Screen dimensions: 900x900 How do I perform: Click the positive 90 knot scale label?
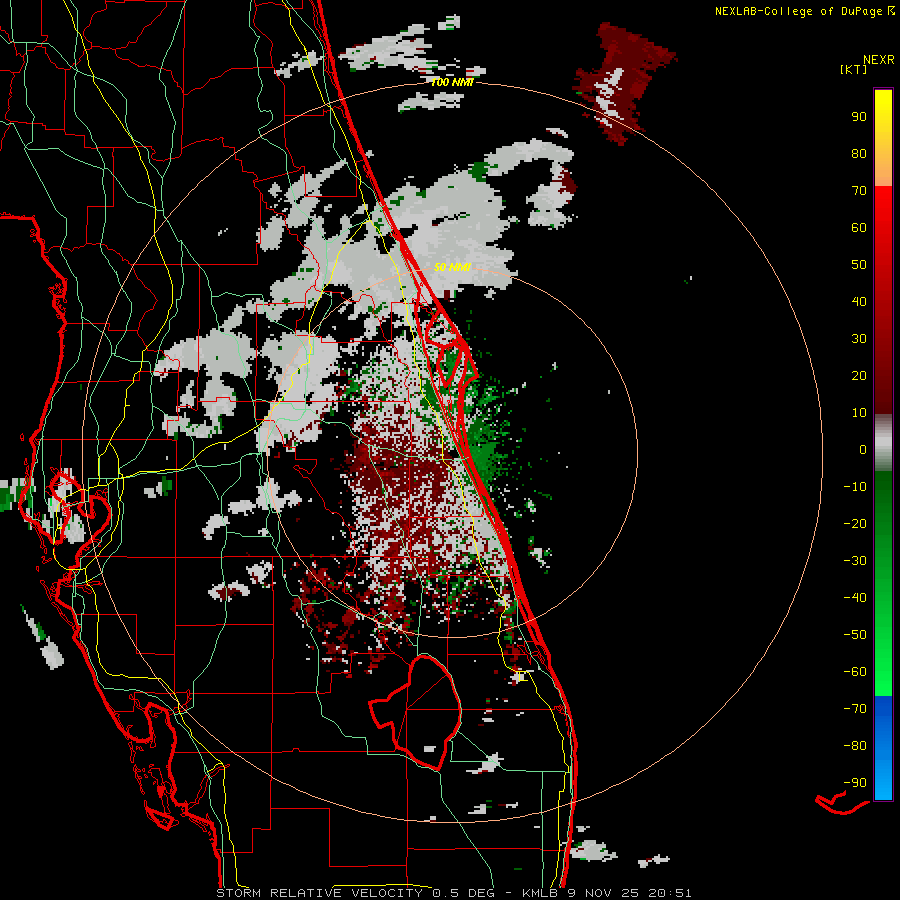pyautogui.click(x=859, y=117)
